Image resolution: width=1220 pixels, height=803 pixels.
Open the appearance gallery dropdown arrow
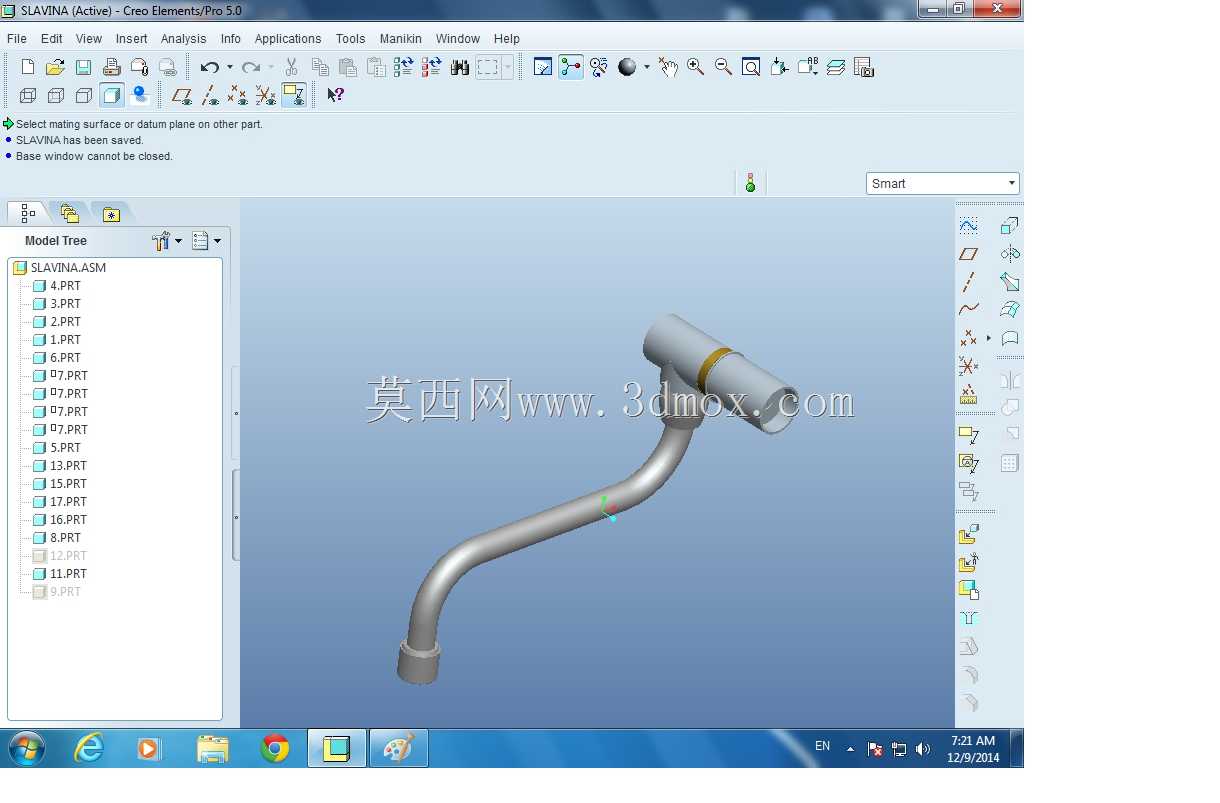646,67
